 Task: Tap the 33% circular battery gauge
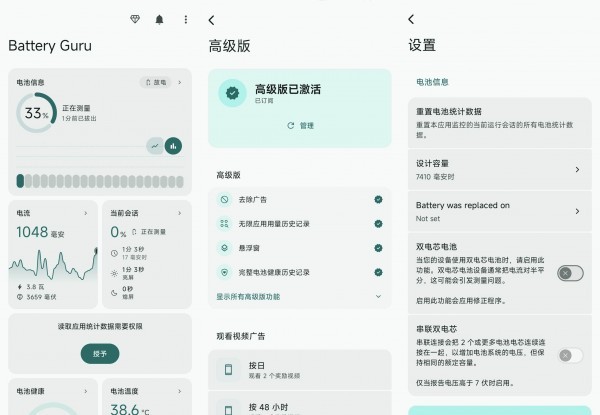click(37, 113)
